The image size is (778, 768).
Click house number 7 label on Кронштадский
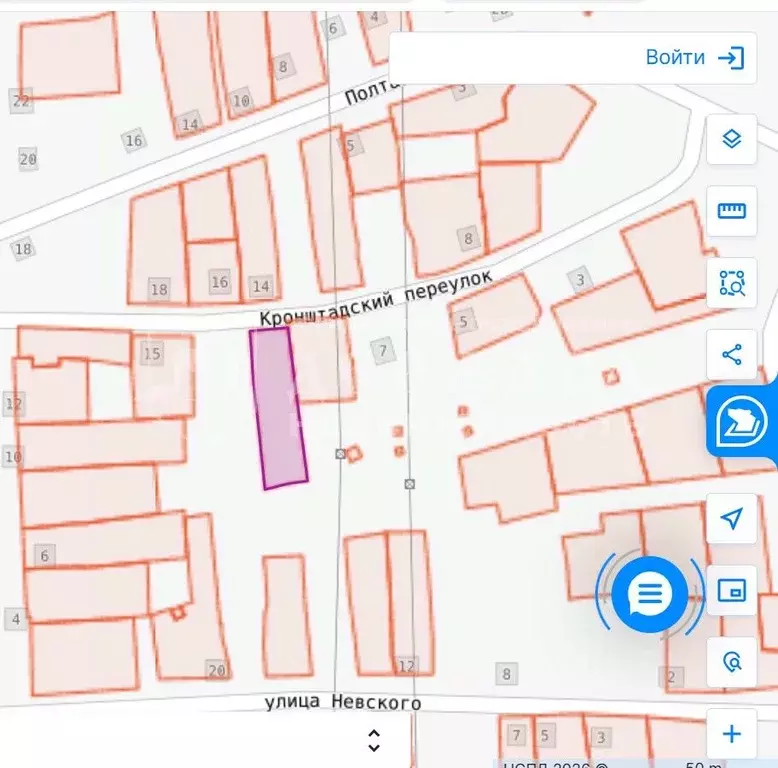[x=382, y=351]
